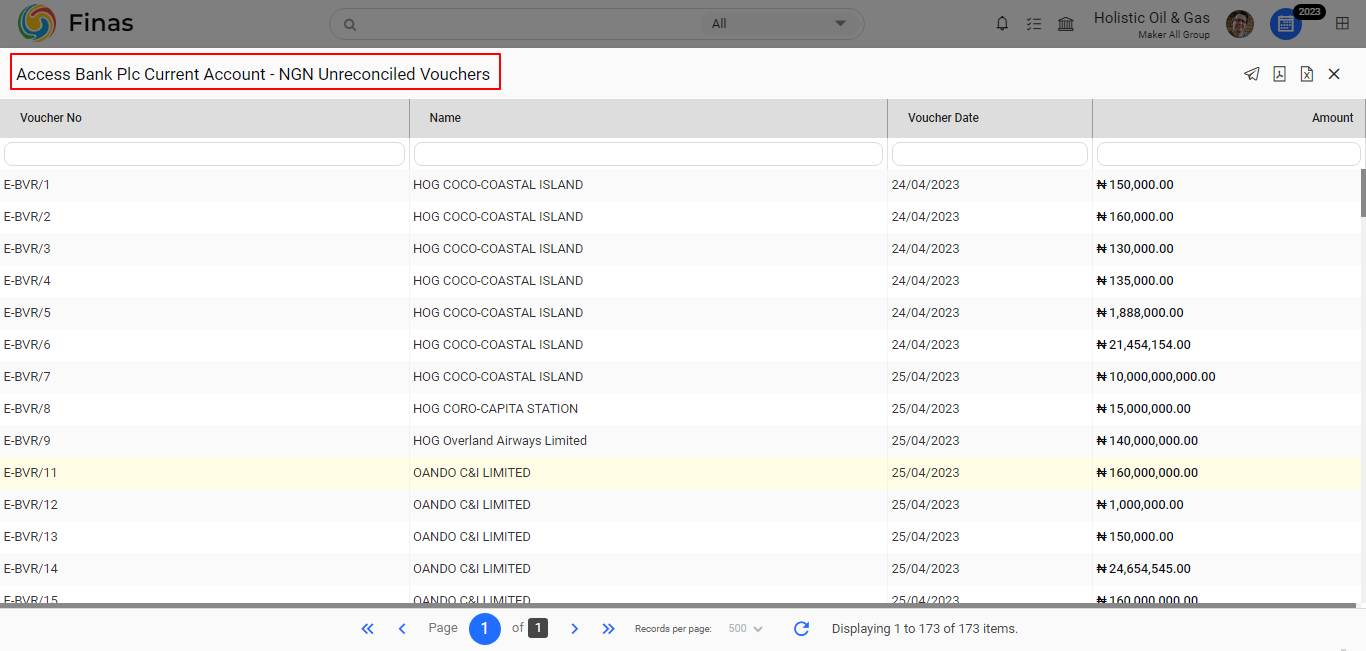This screenshot has height=651, width=1366.
Task: Click the Displaying 1 to 173 items text
Action: click(925, 629)
